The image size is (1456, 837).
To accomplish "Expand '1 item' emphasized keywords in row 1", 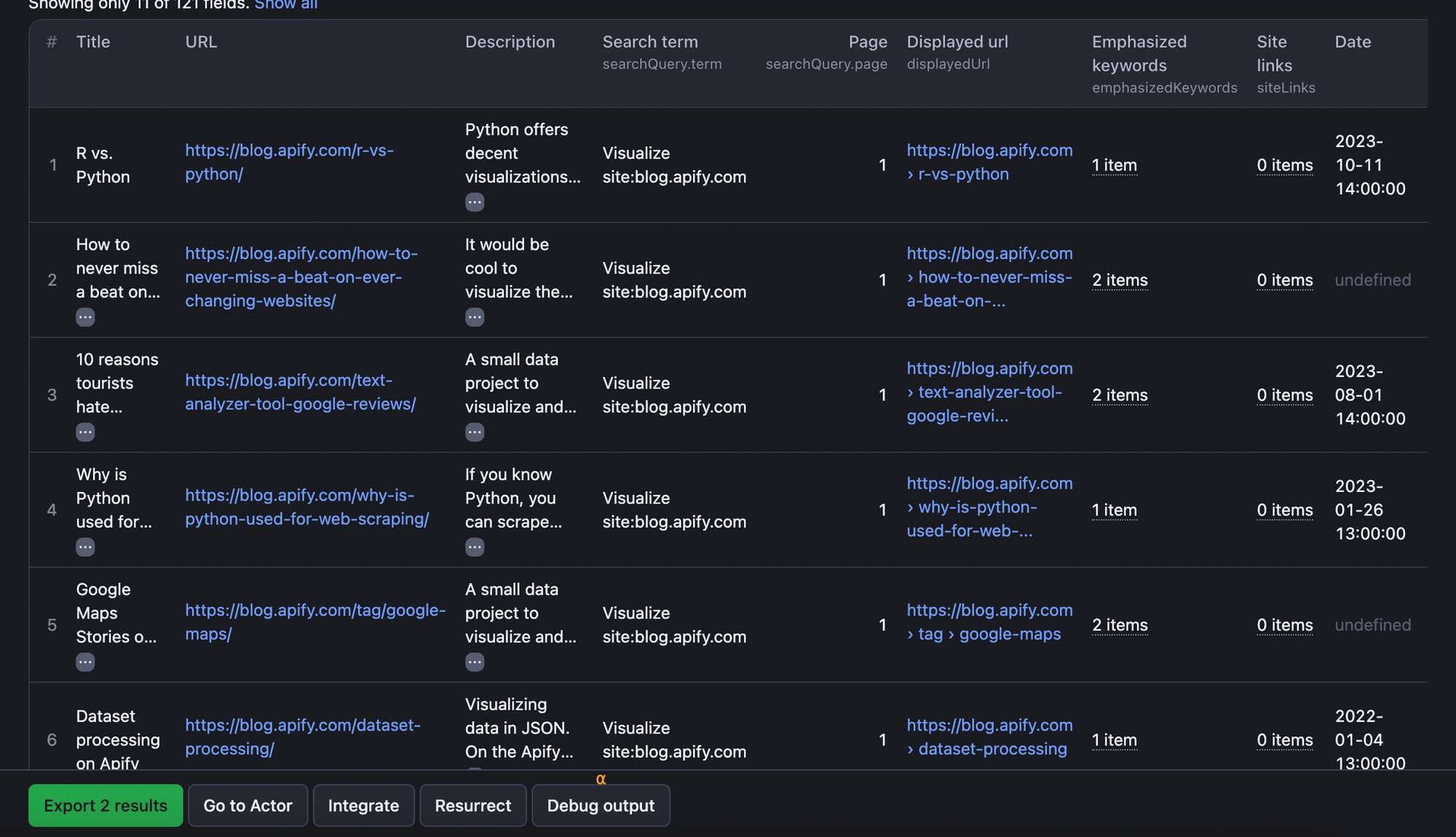I will 1114,165.
